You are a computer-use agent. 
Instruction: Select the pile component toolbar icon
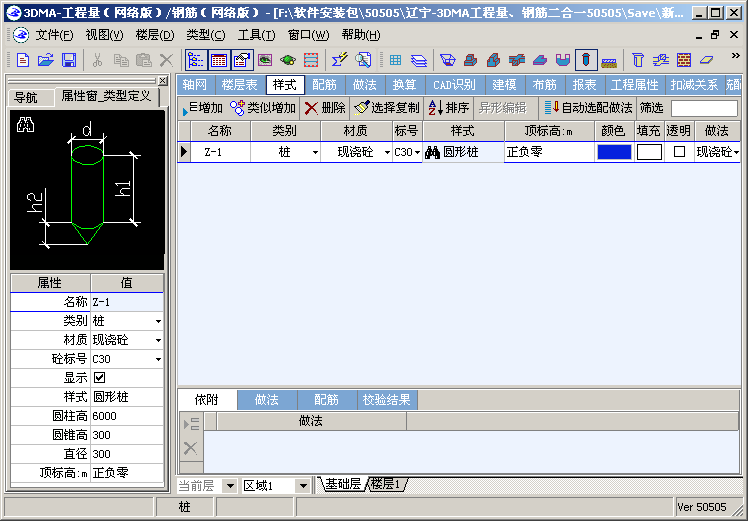coord(586,60)
